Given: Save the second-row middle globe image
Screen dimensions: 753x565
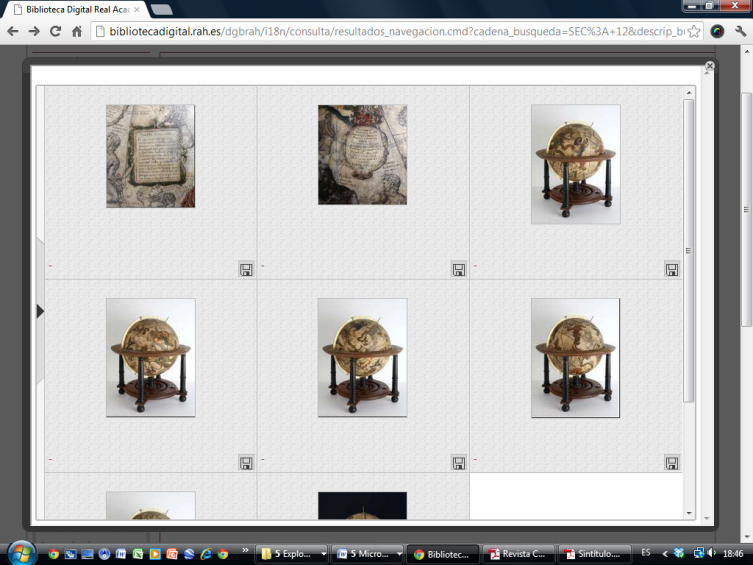Looking at the screenshot, I should click(x=459, y=463).
